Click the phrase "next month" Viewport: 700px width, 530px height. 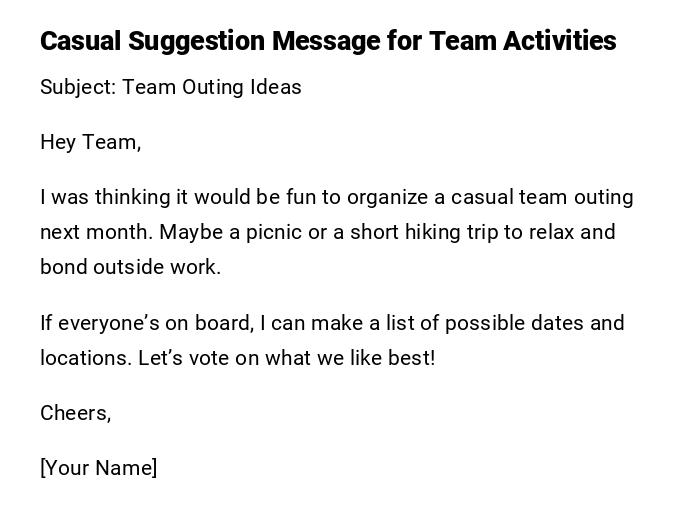click(x=96, y=232)
